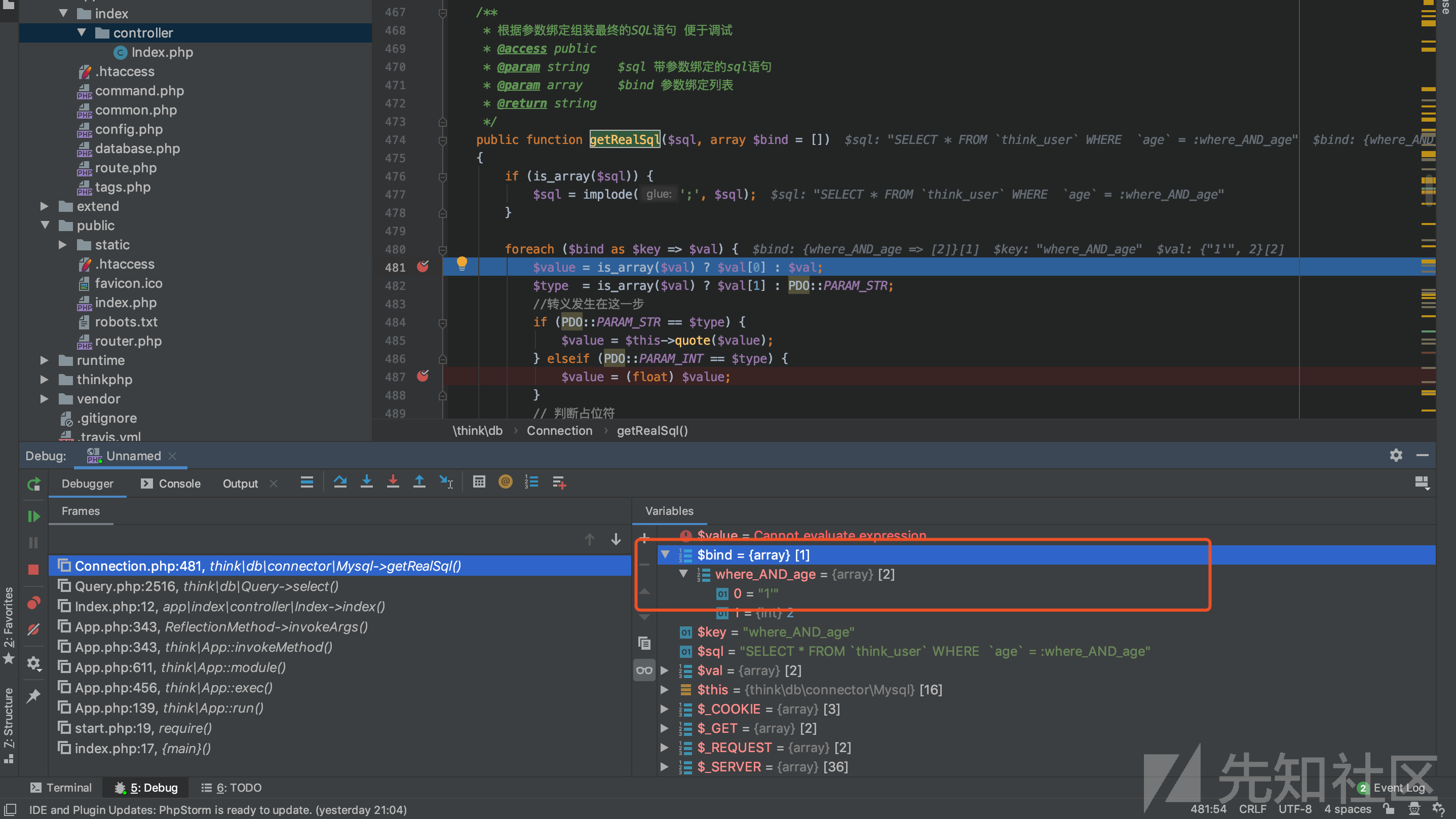This screenshot has height=819, width=1456.
Task: Click the orange @ toolbar icon
Action: click(x=505, y=481)
